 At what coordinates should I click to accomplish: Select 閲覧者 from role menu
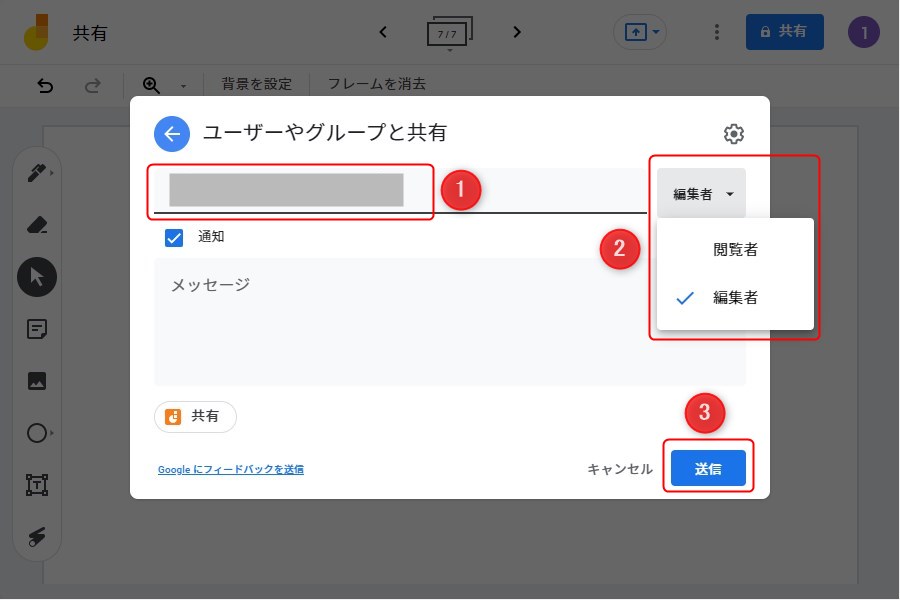pyautogui.click(x=735, y=250)
